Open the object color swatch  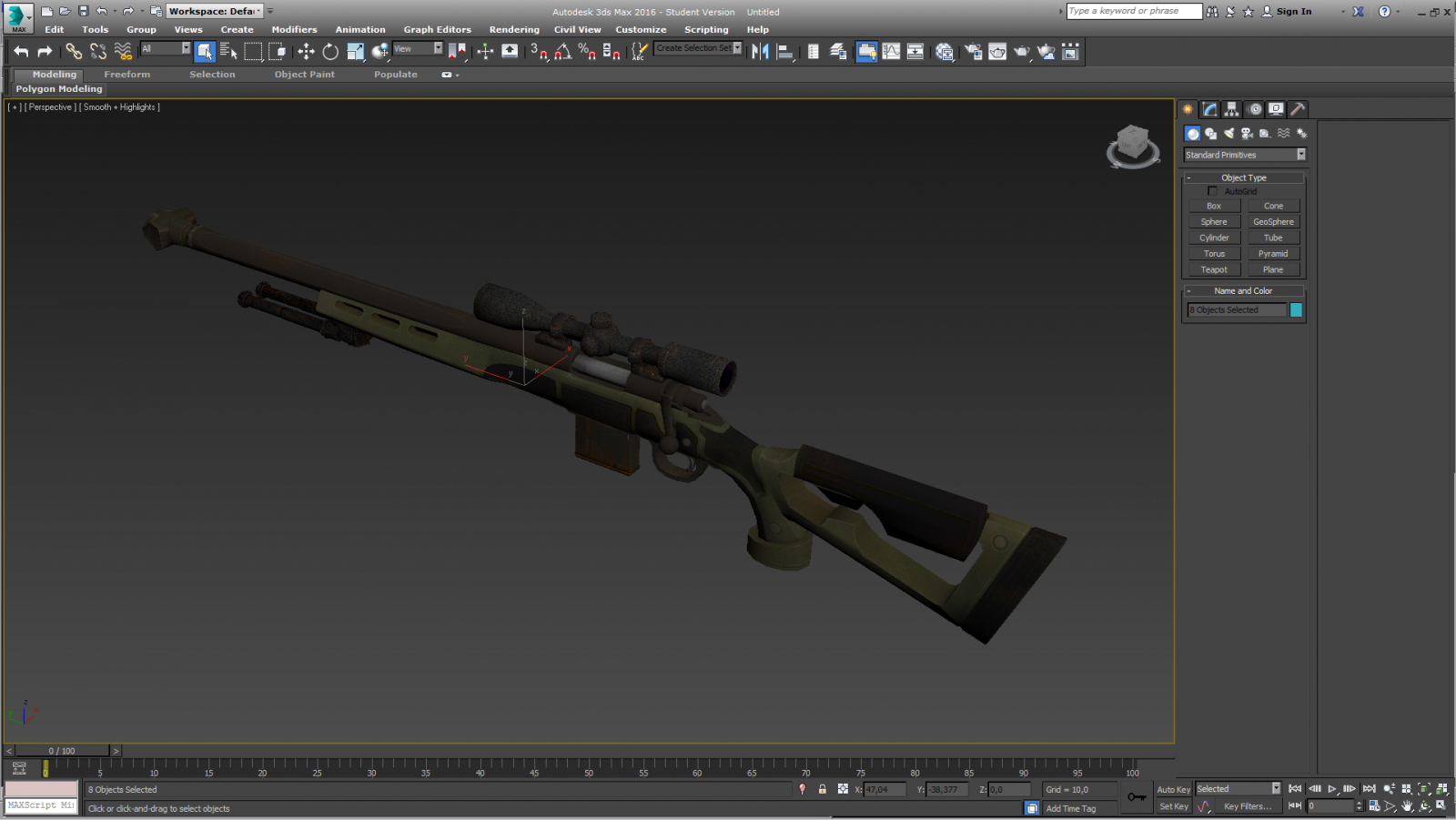pyautogui.click(x=1296, y=310)
